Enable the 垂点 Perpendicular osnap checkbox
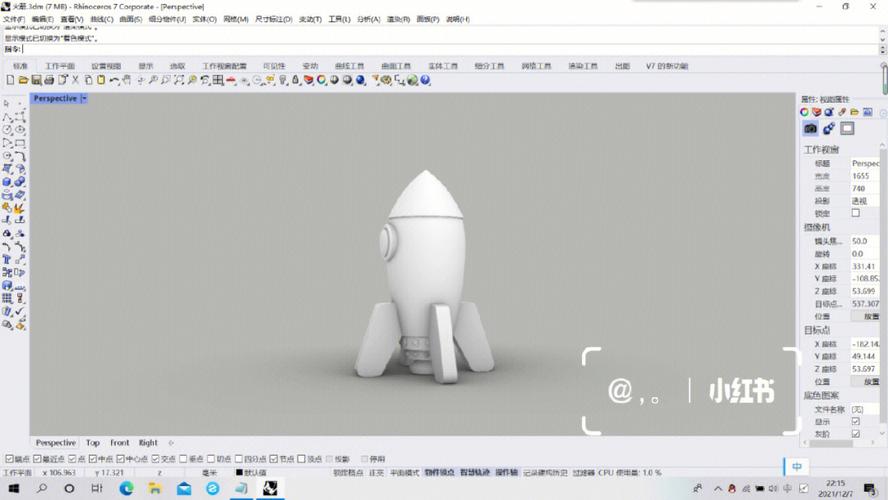 183,459
